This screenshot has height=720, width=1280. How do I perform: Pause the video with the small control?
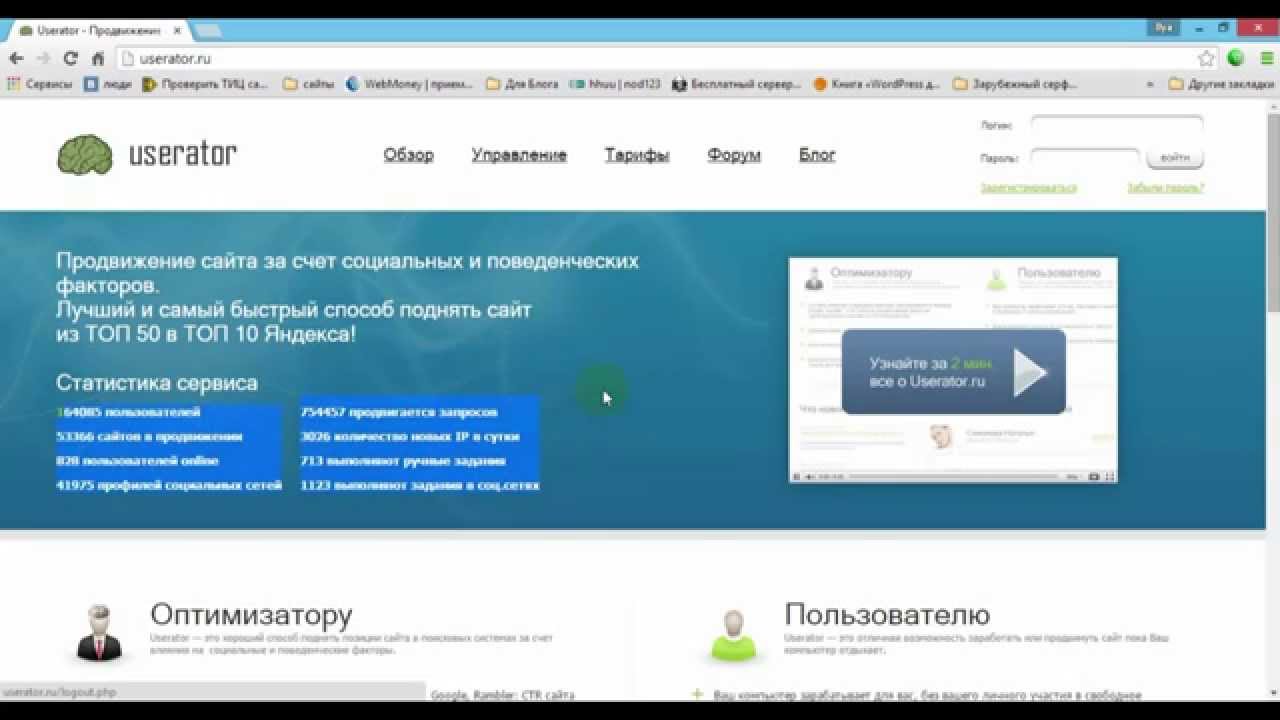tap(797, 477)
